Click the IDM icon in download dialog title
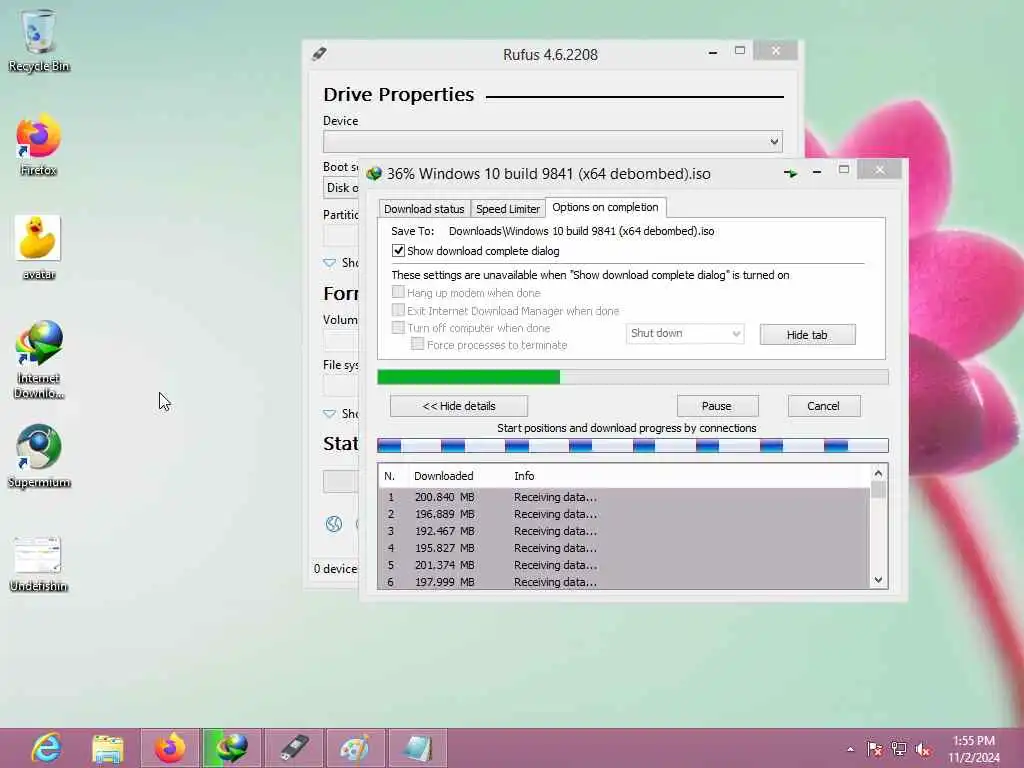1024x768 pixels. click(374, 174)
